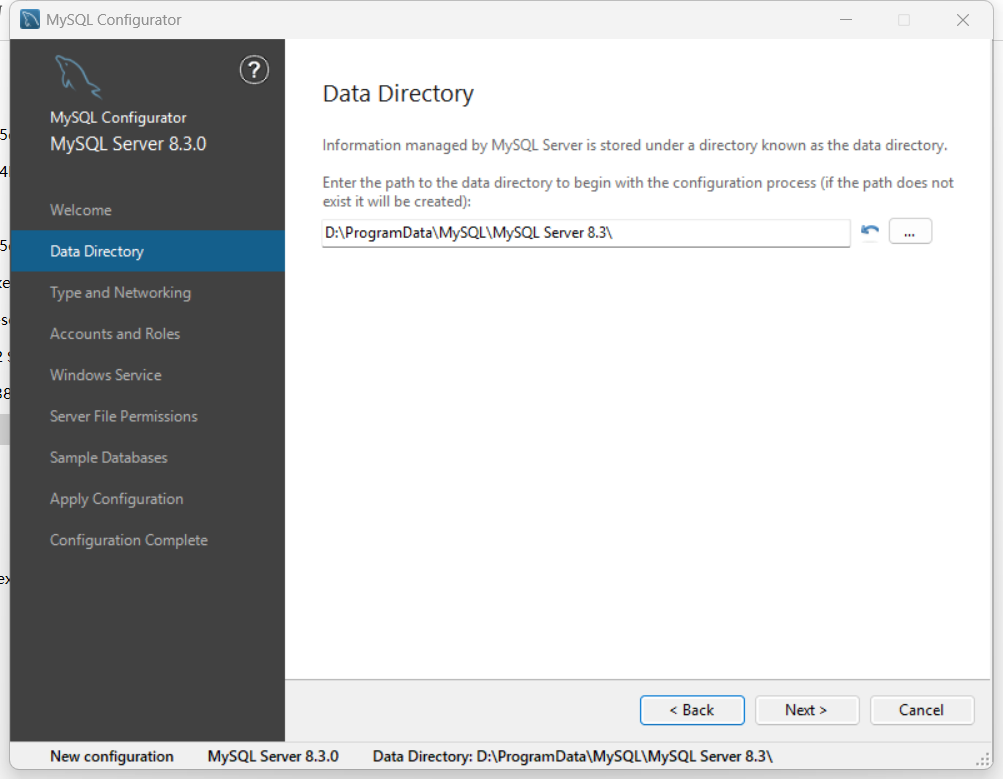Click the 'Enter the path to the data directory' instruction
Image resolution: width=1003 pixels, height=779 pixels.
(x=638, y=192)
